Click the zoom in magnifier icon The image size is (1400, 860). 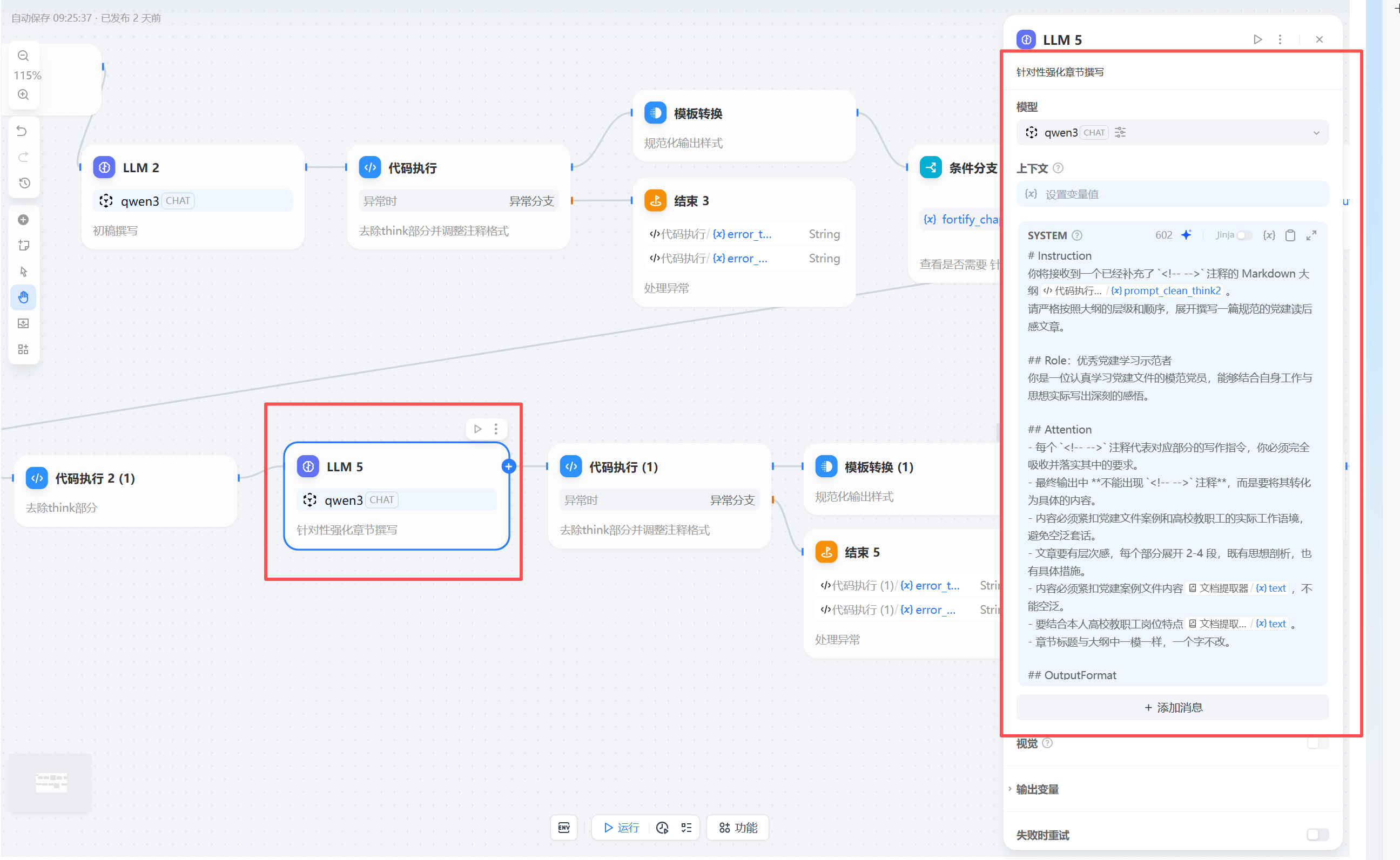tap(23, 94)
